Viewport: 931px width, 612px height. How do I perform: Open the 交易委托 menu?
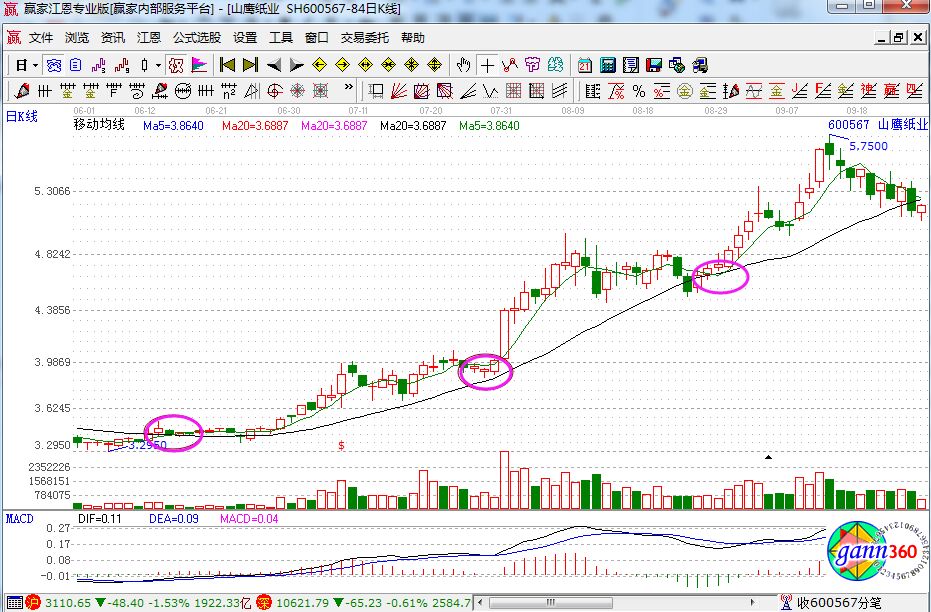[364, 38]
